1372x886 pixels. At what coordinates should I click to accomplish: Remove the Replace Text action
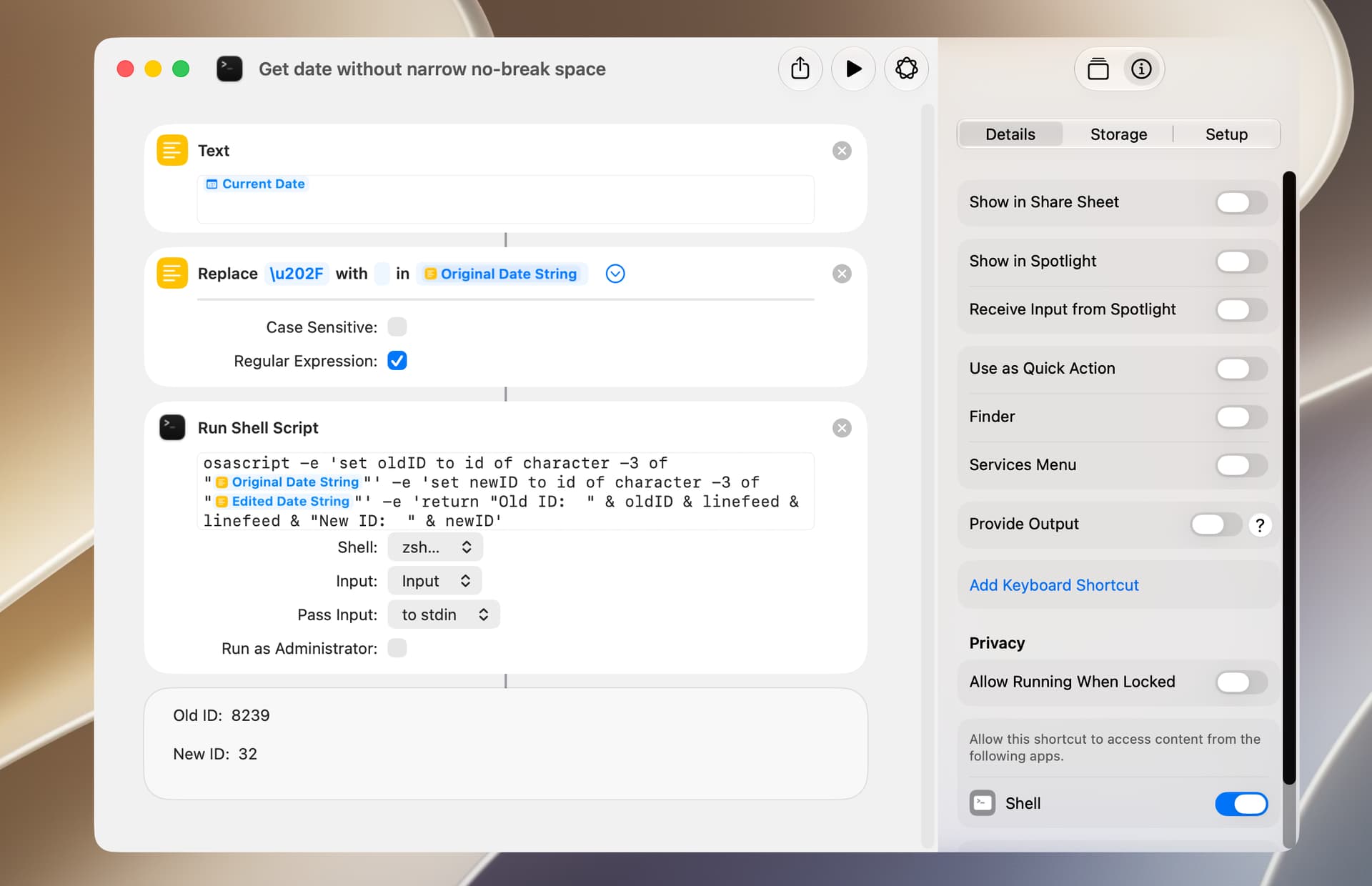(x=842, y=274)
